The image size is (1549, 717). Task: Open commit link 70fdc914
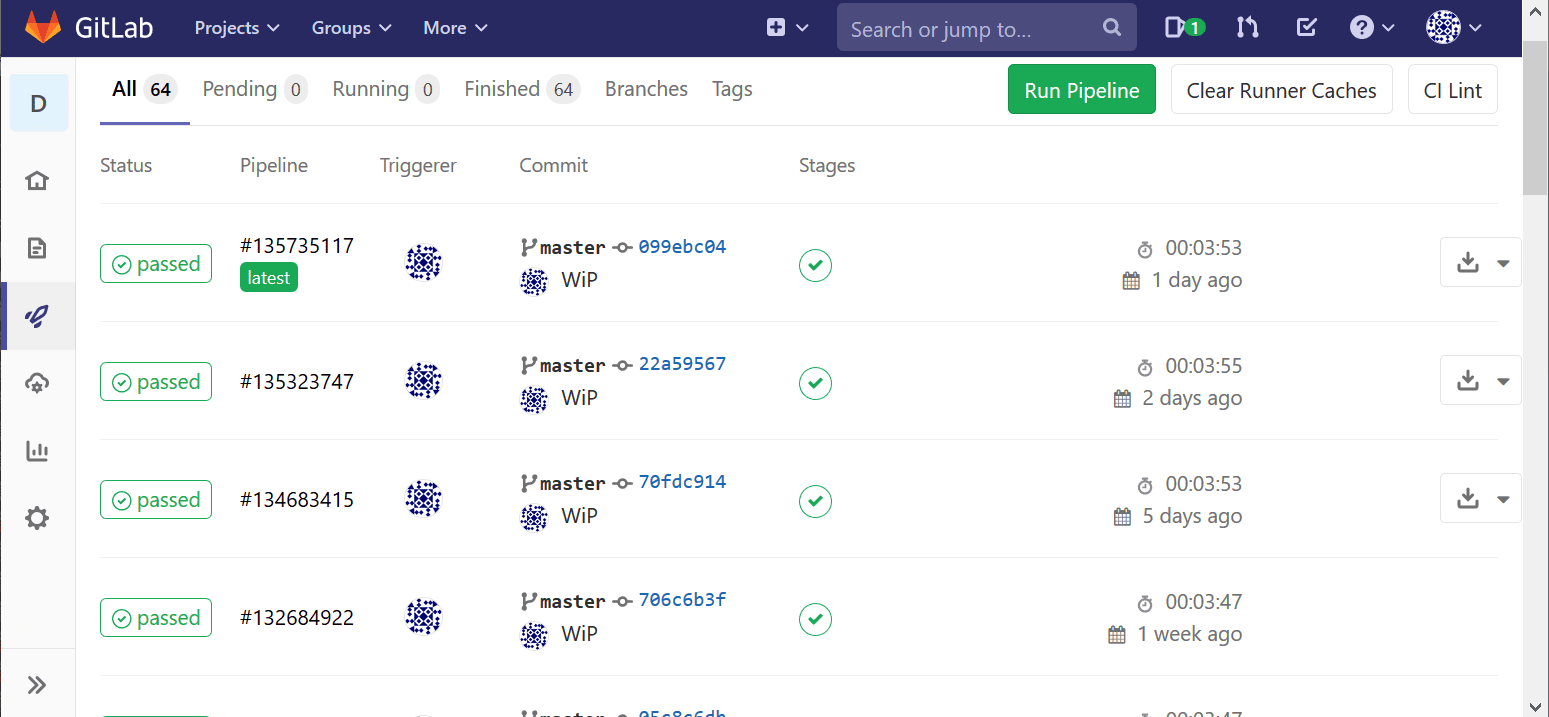[x=682, y=482]
